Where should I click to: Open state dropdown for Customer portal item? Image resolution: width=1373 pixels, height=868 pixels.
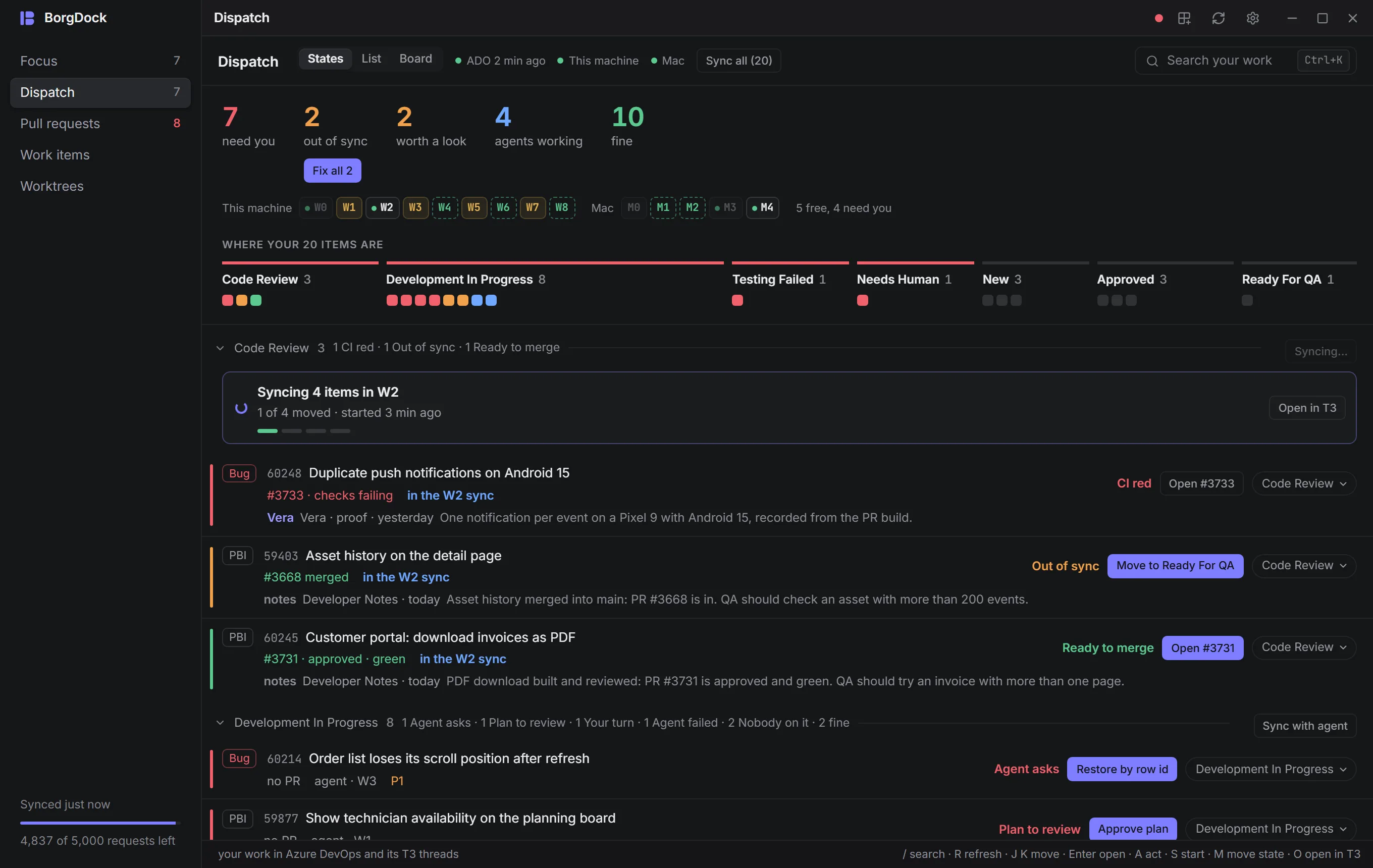(x=1303, y=647)
